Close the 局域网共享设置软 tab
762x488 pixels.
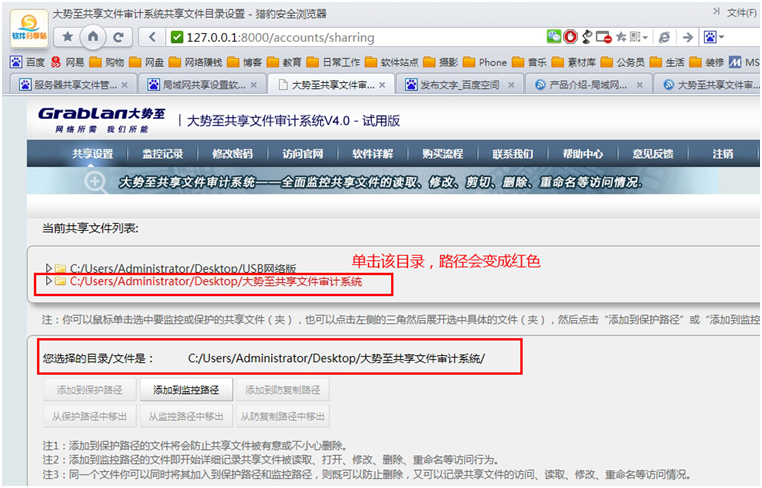click(254, 85)
